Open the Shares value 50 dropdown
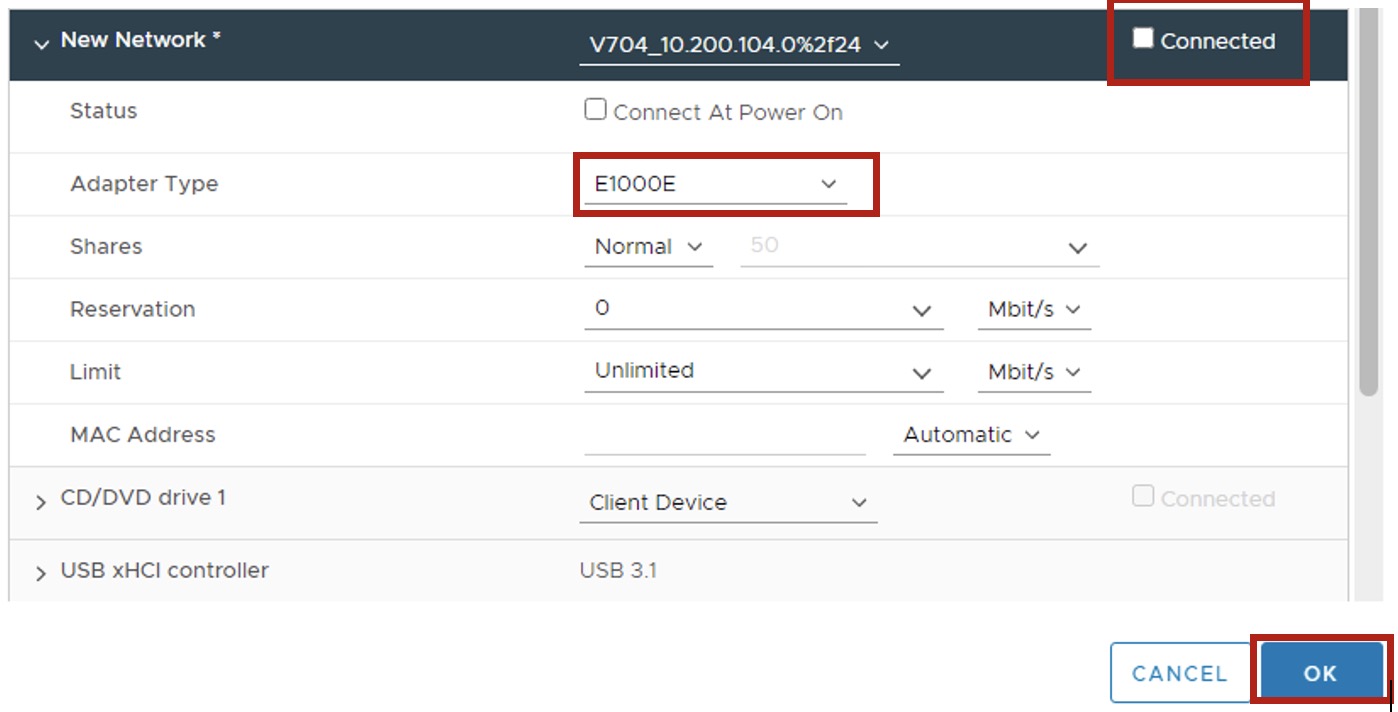This screenshot has height=712, width=1398. pos(1076,248)
